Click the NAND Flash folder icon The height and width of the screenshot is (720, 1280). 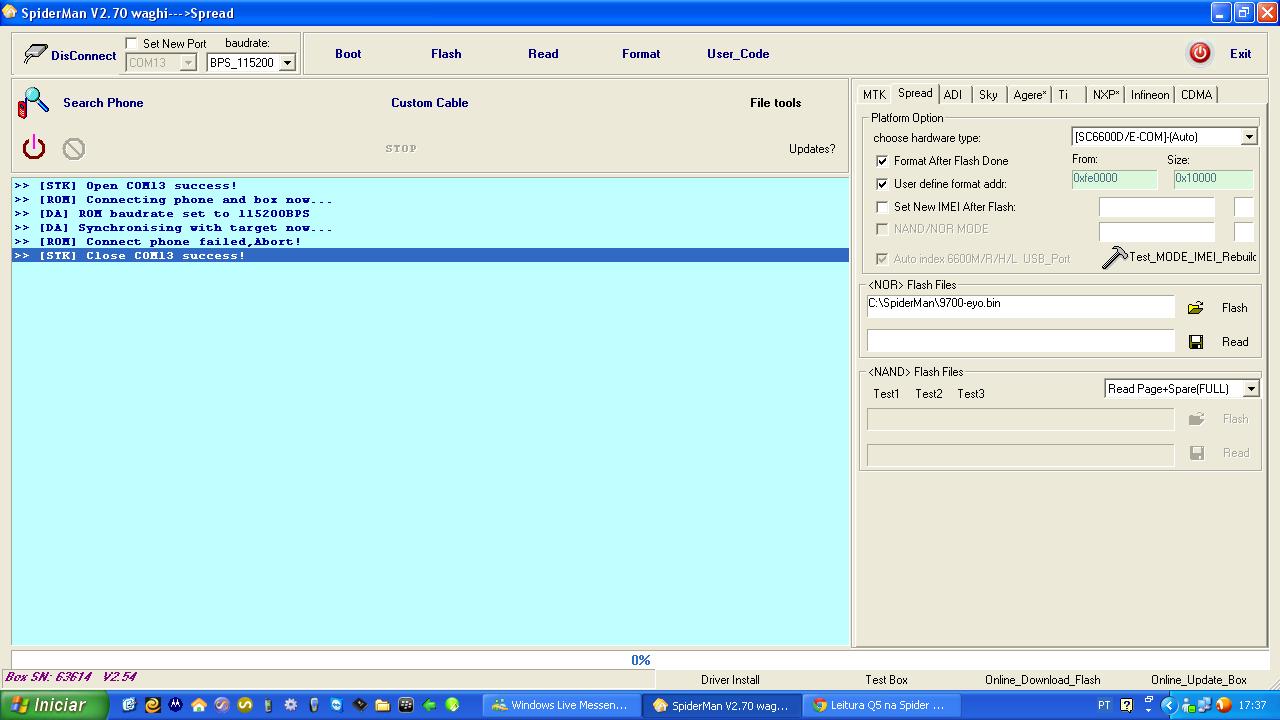coord(1196,419)
